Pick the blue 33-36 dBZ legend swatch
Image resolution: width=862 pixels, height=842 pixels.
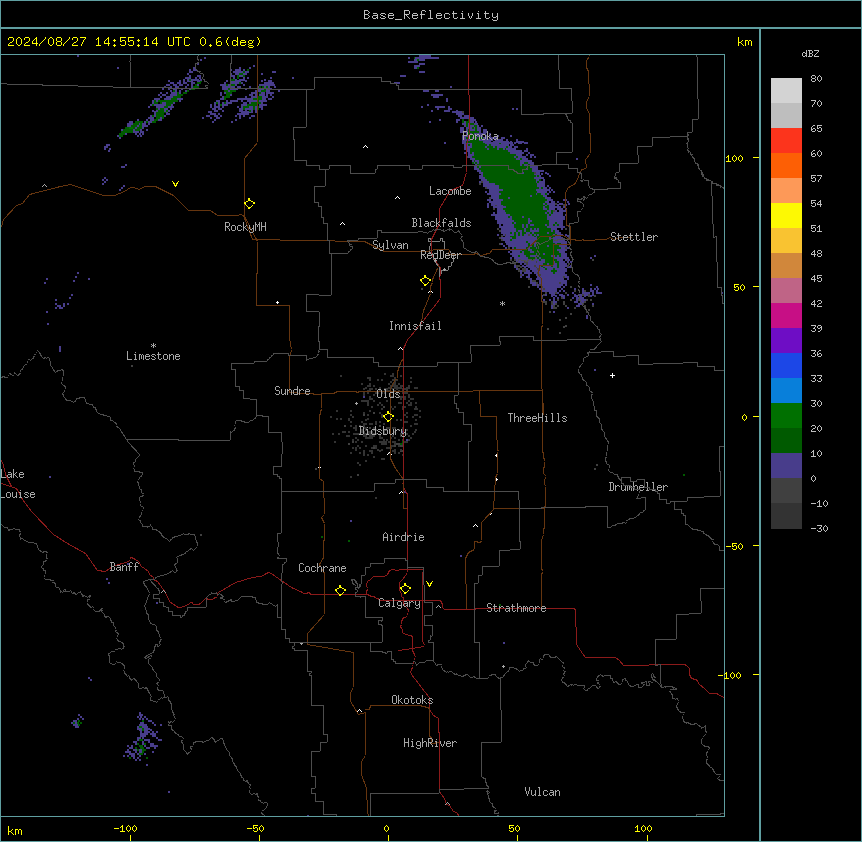pyautogui.click(x=786, y=365)
